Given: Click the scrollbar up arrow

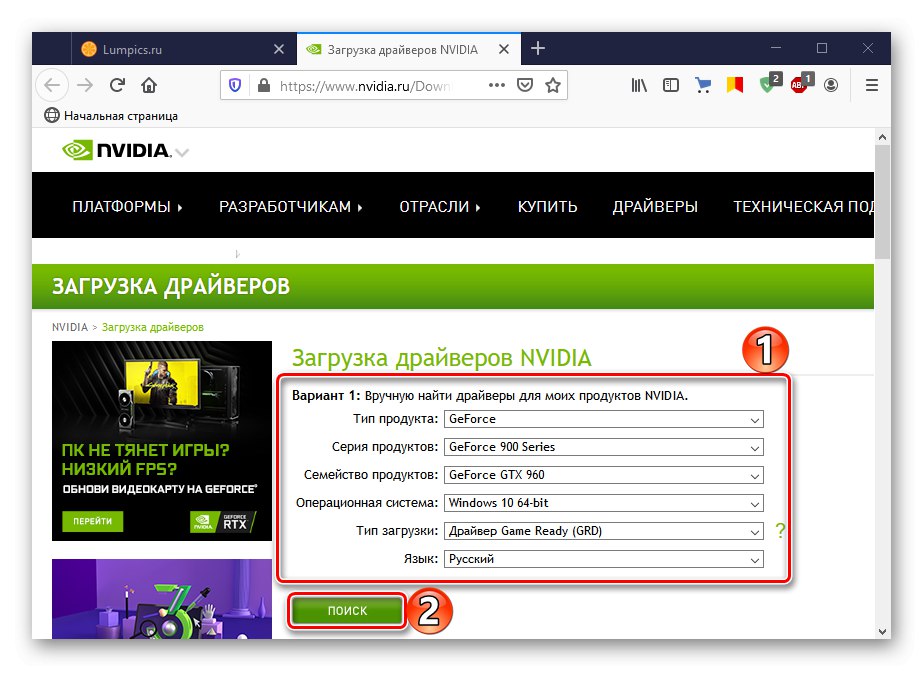Looking at the screenshot, I should [x=882, y=137].
